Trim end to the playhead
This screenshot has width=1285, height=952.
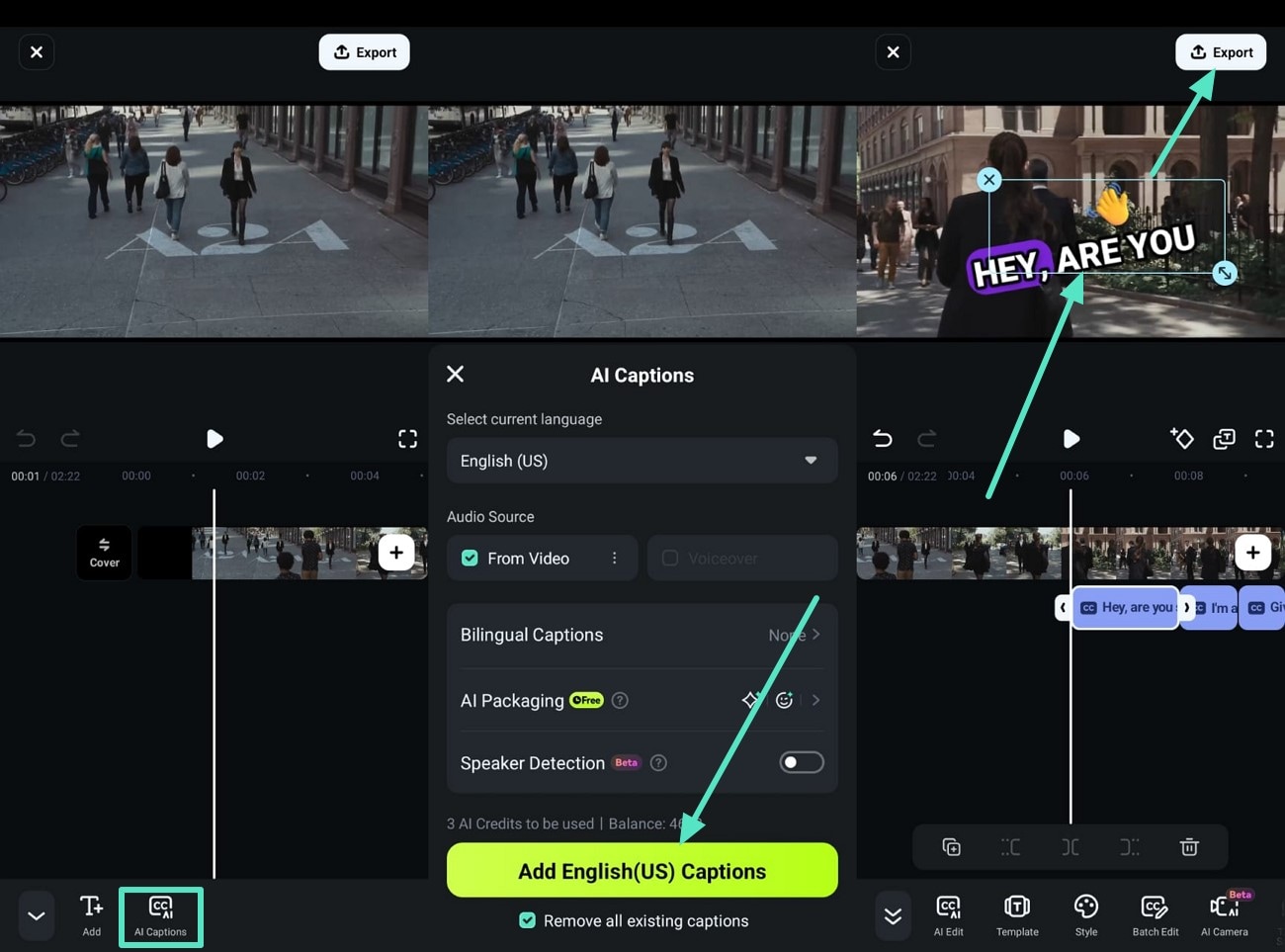point(1130,847)
